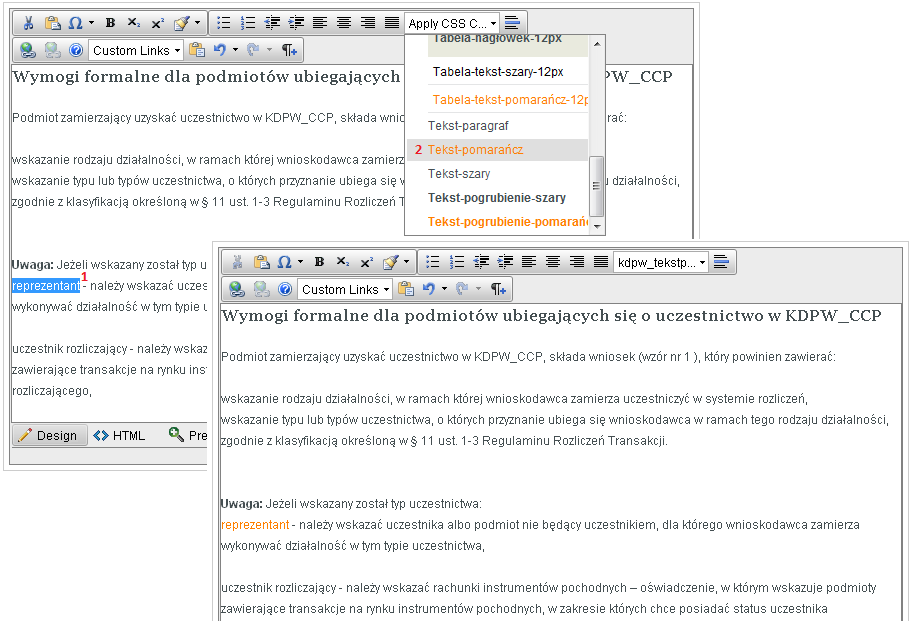Viewport: 921px width, 621px height.
Task: Open Hyperlink Manager in back editor
Action: click(28, 50)
